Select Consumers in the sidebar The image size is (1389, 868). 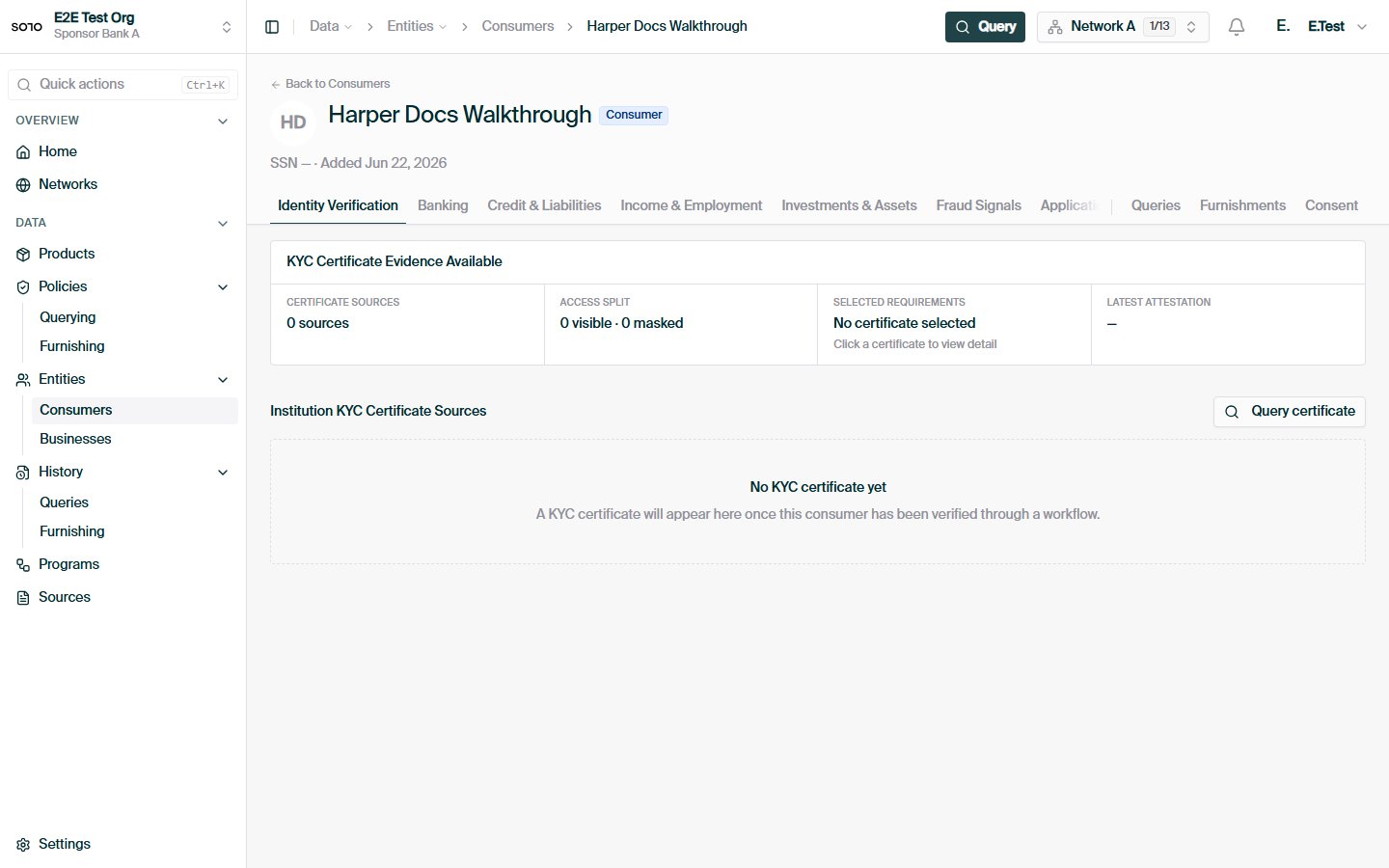[135, 411]
